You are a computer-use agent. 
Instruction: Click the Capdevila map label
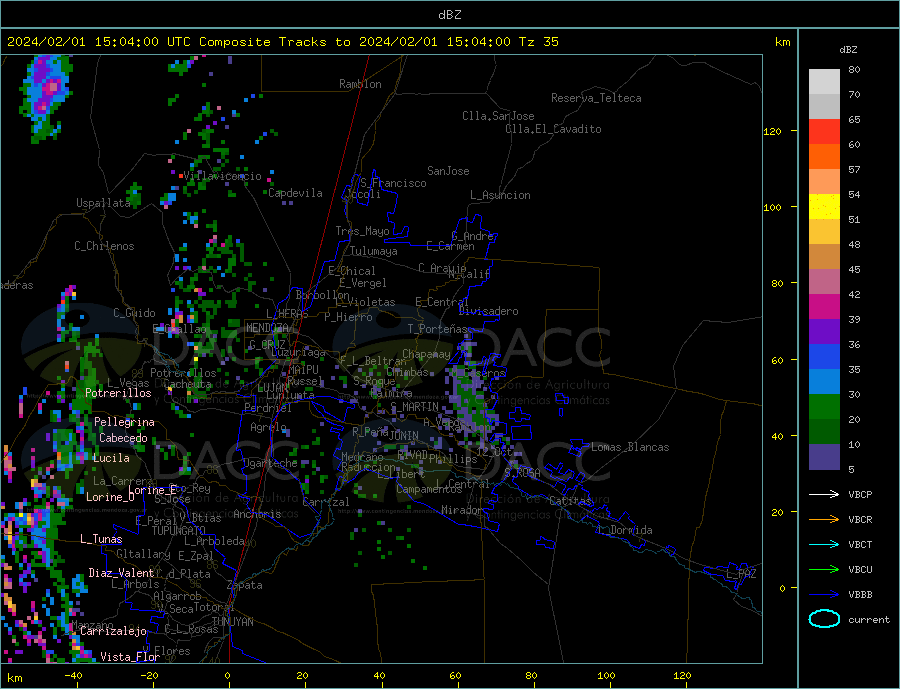pos(295,193)
